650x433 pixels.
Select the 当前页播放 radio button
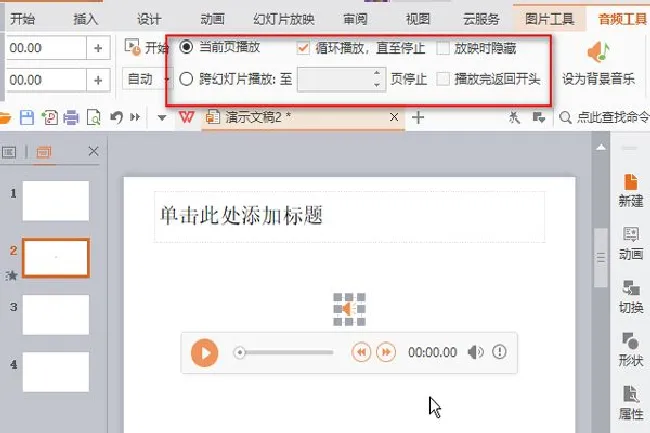point(186,47)
